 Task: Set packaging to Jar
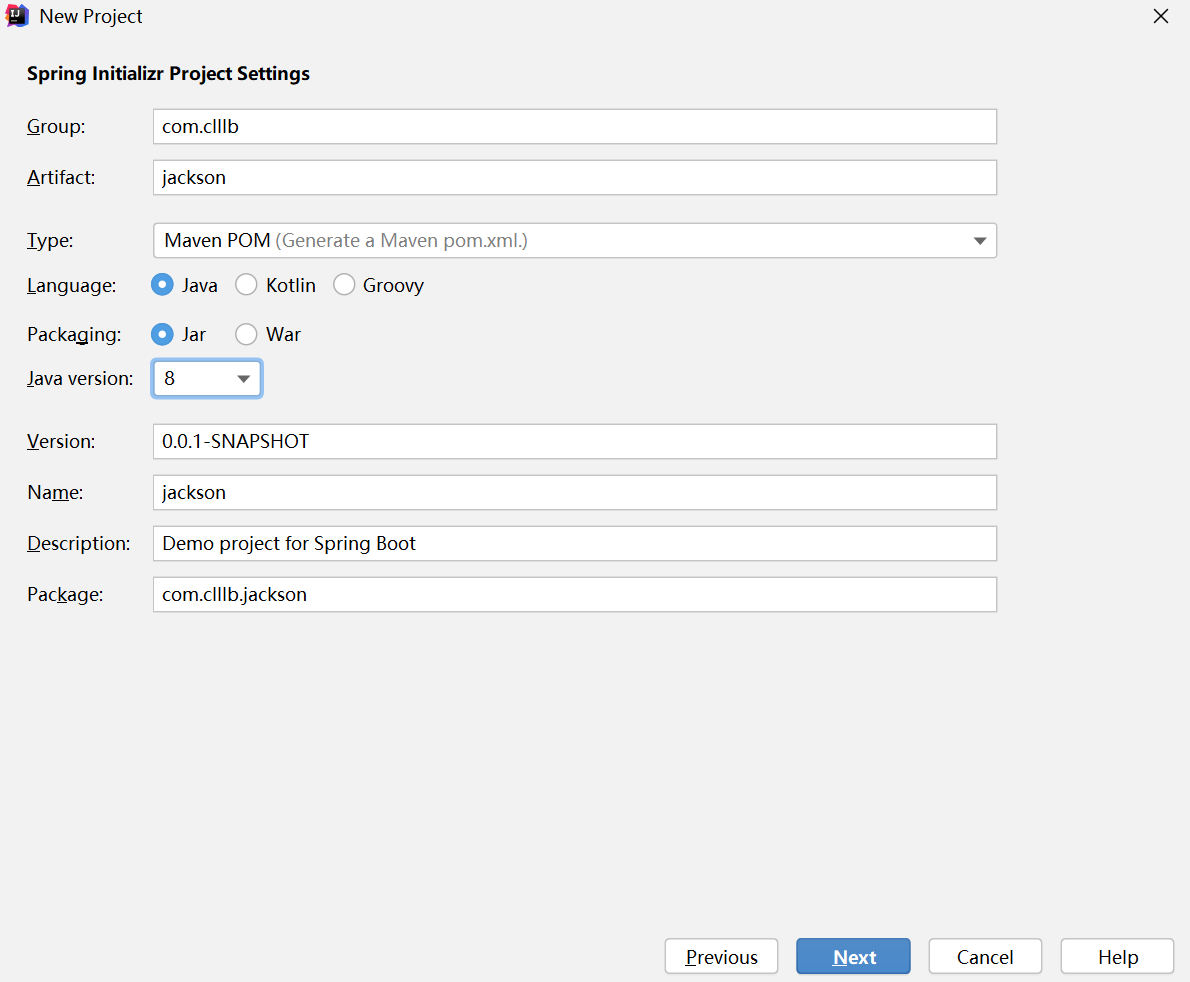[x=162, y=334]
